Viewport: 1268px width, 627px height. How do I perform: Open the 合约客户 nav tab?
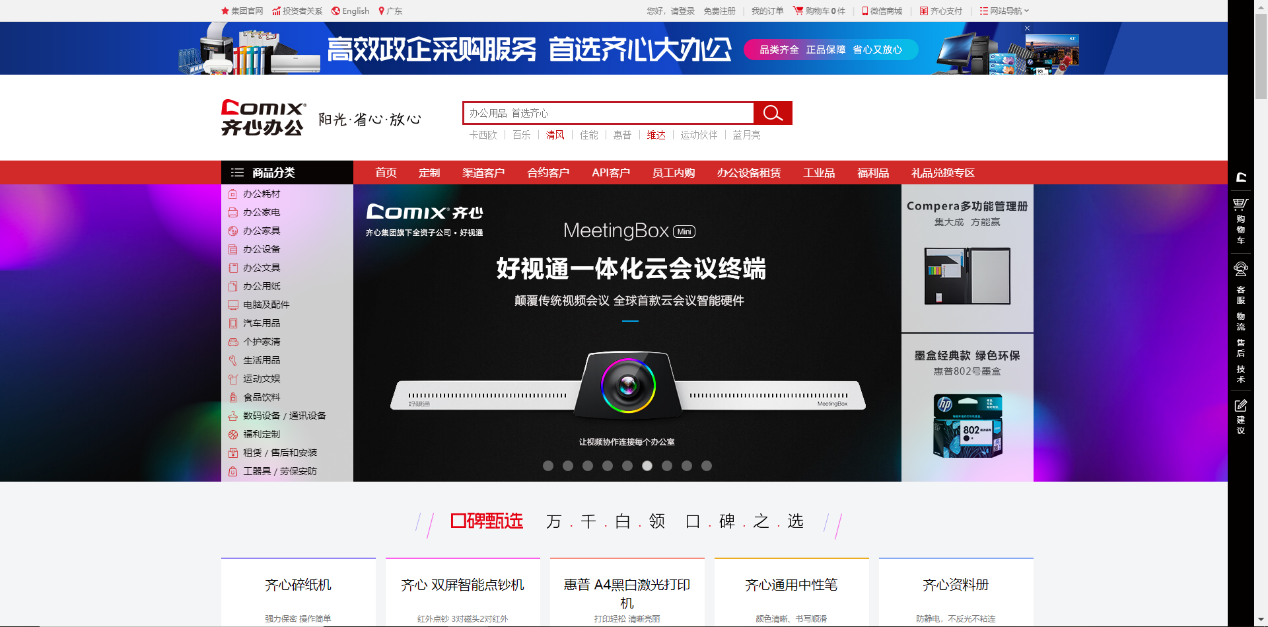[548, 173]
